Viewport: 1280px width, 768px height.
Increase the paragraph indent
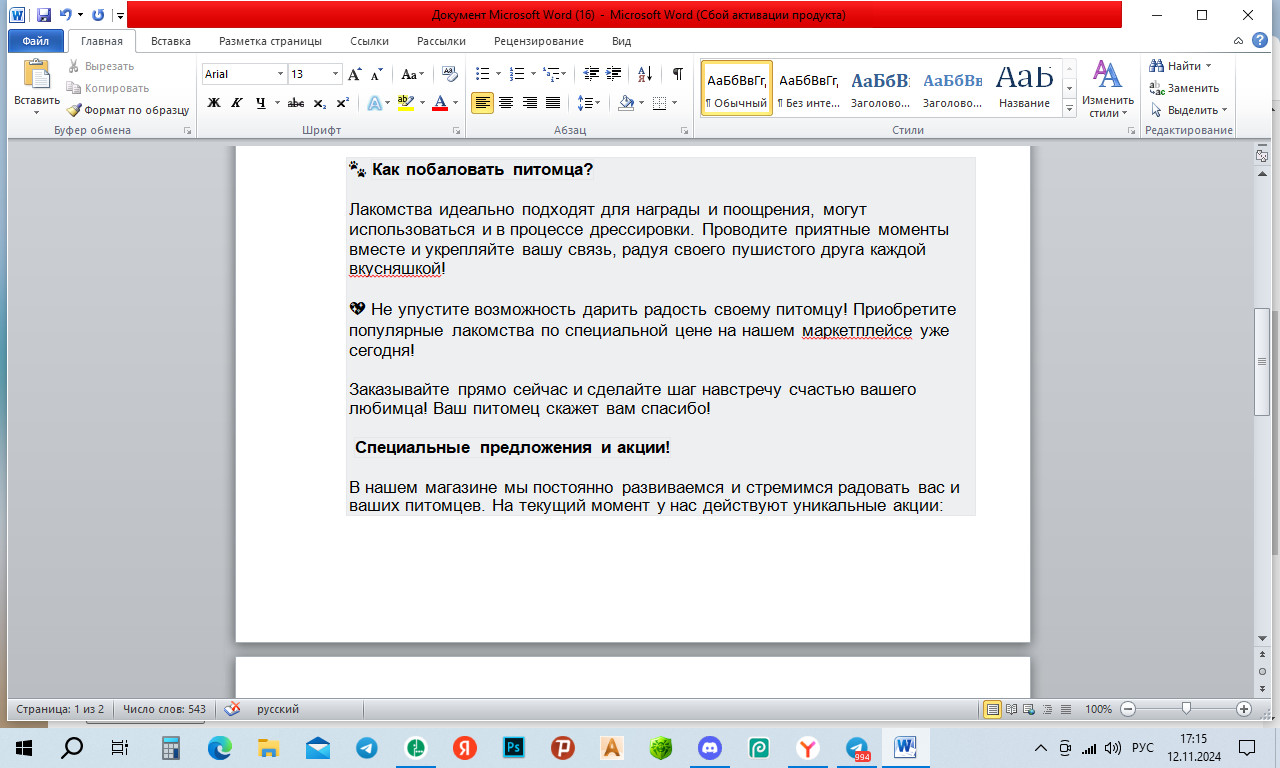click(612, 74)
